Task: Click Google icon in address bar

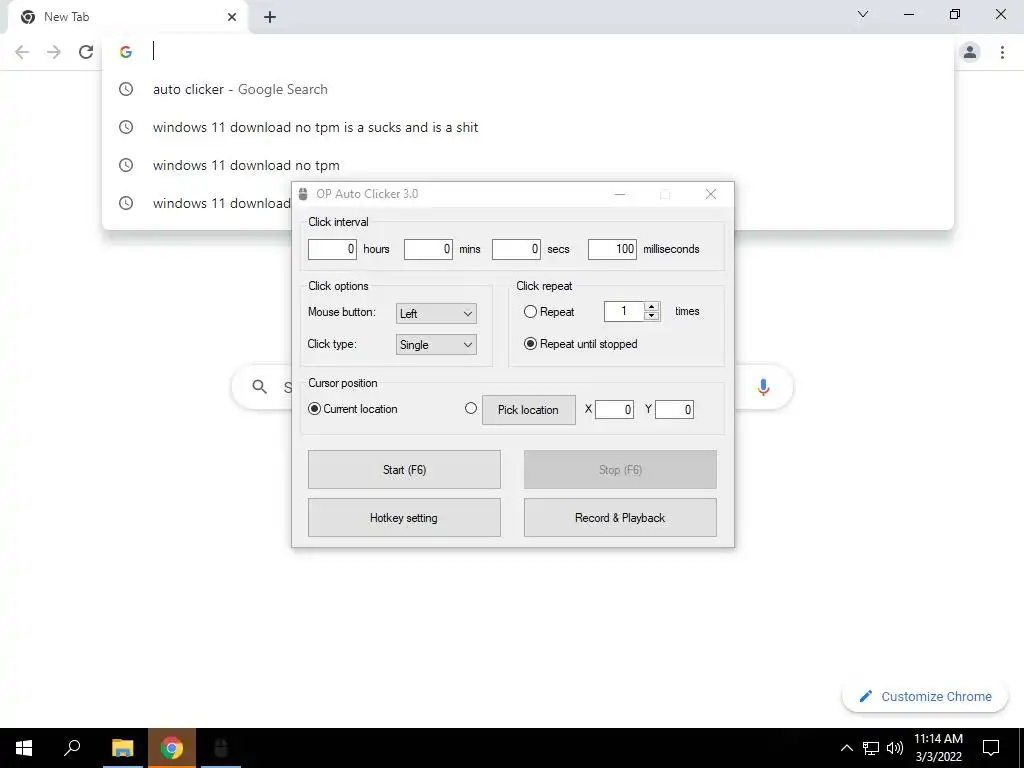Action: 126,52
